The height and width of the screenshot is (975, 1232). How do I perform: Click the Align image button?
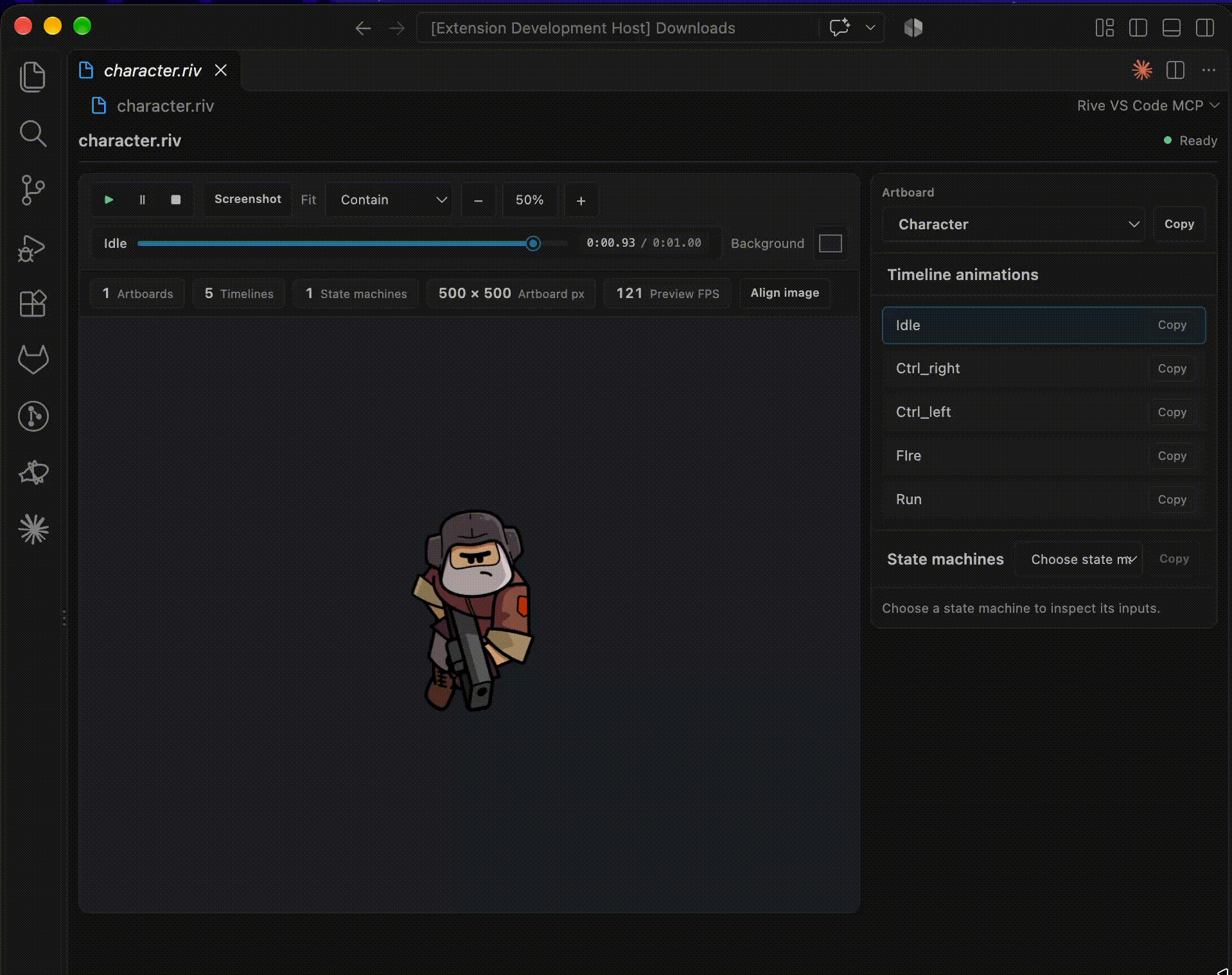pyautogui.click(x=784, y=293)
